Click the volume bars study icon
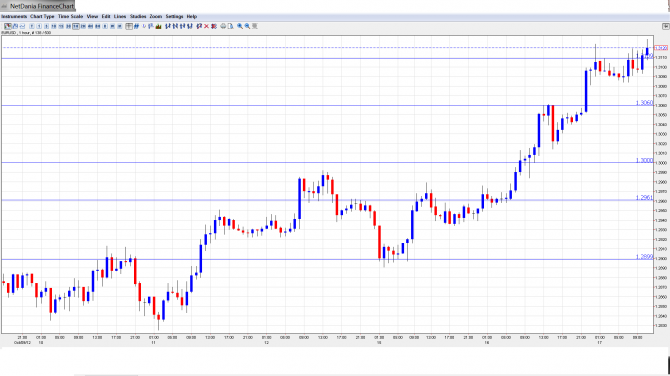670x376 pixels. tap(159, 26)
